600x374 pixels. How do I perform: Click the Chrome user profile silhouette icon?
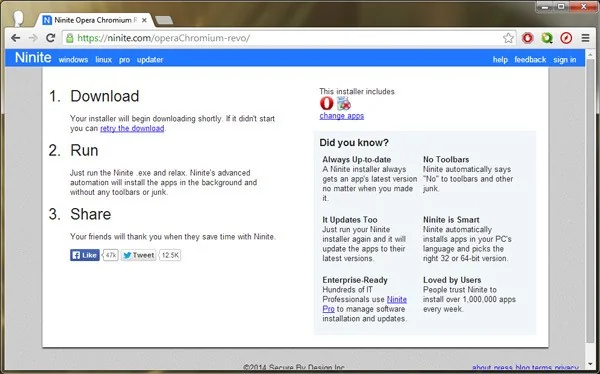18,18
